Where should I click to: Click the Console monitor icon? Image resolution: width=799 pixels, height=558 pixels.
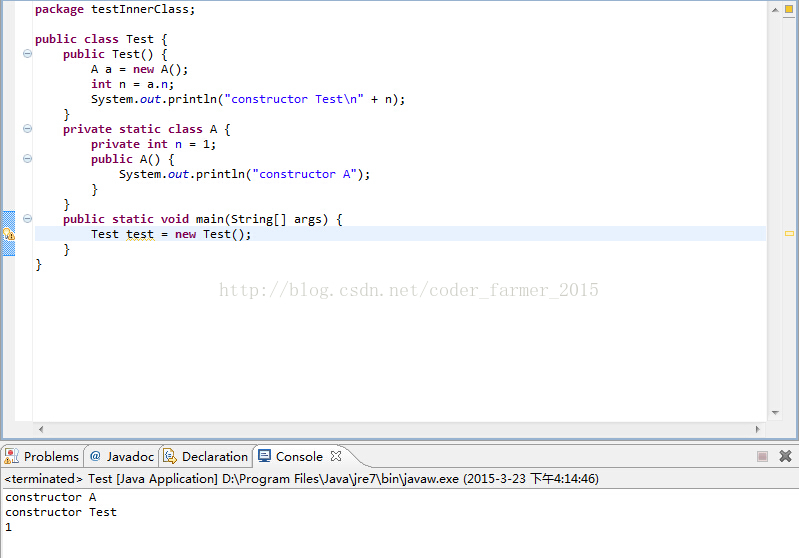click(x=264, y=456)
